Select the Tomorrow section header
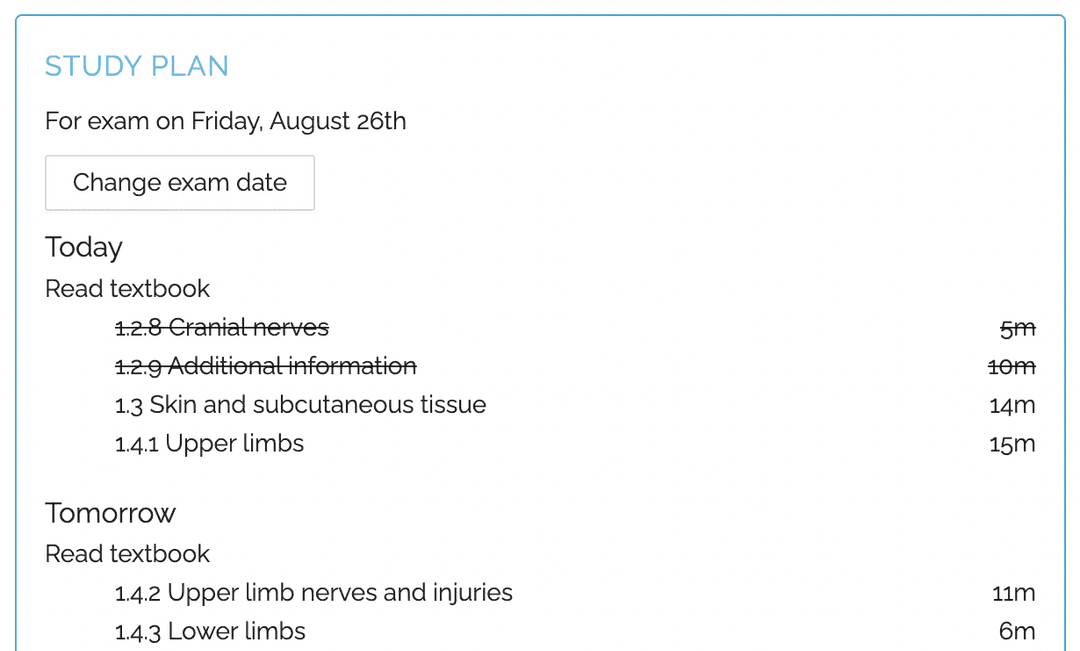 tap(110, 513)
